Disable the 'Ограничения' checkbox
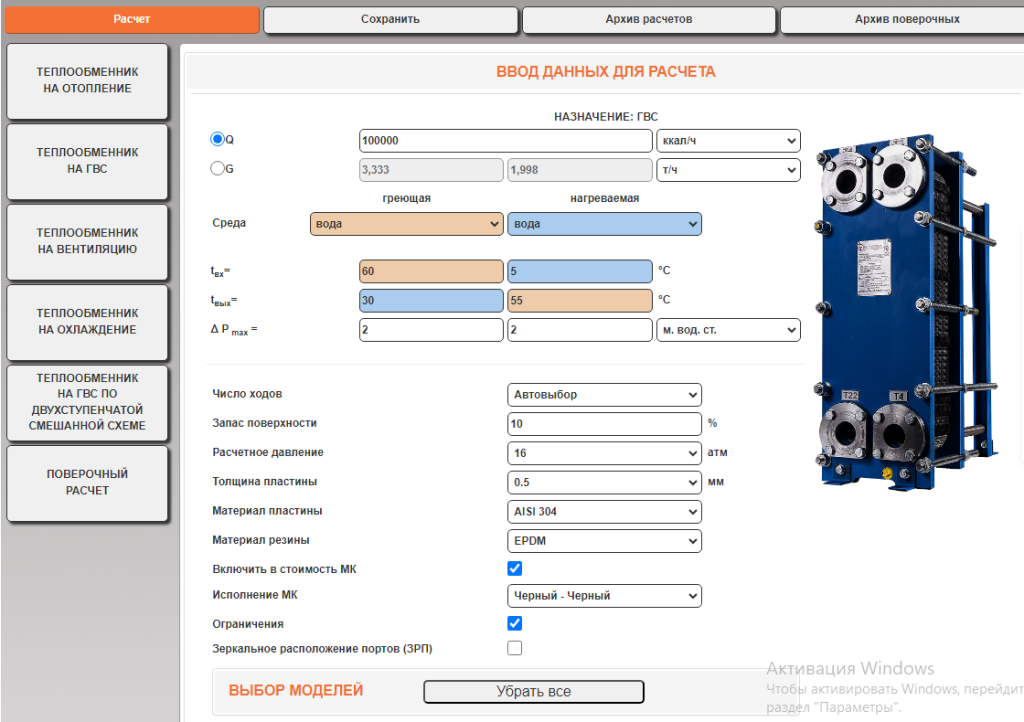The image size is (1024, 722). [x=515, y=623]
